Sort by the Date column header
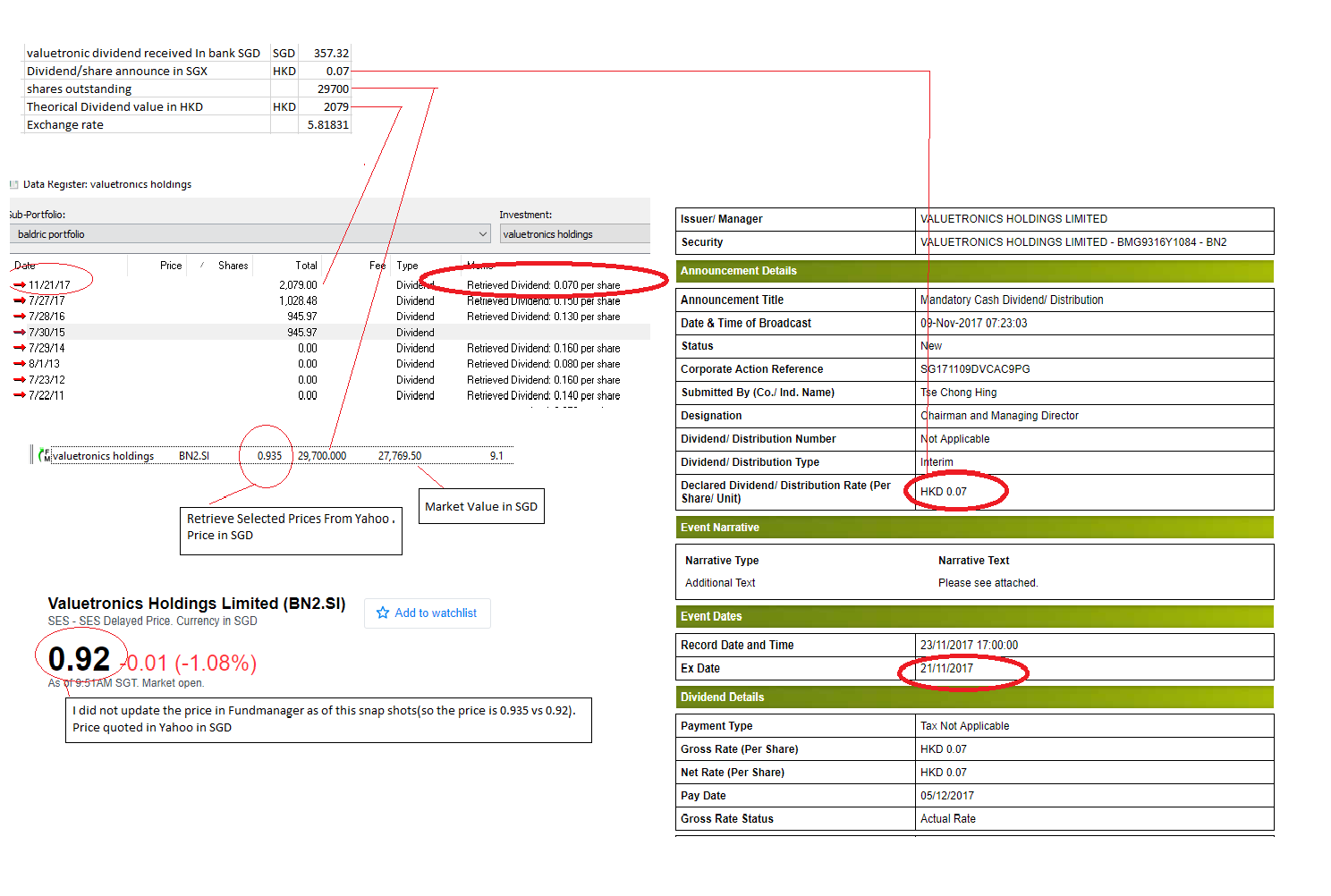The height and width of the screenshot is (896, 1331). click(x=25, y=266)
